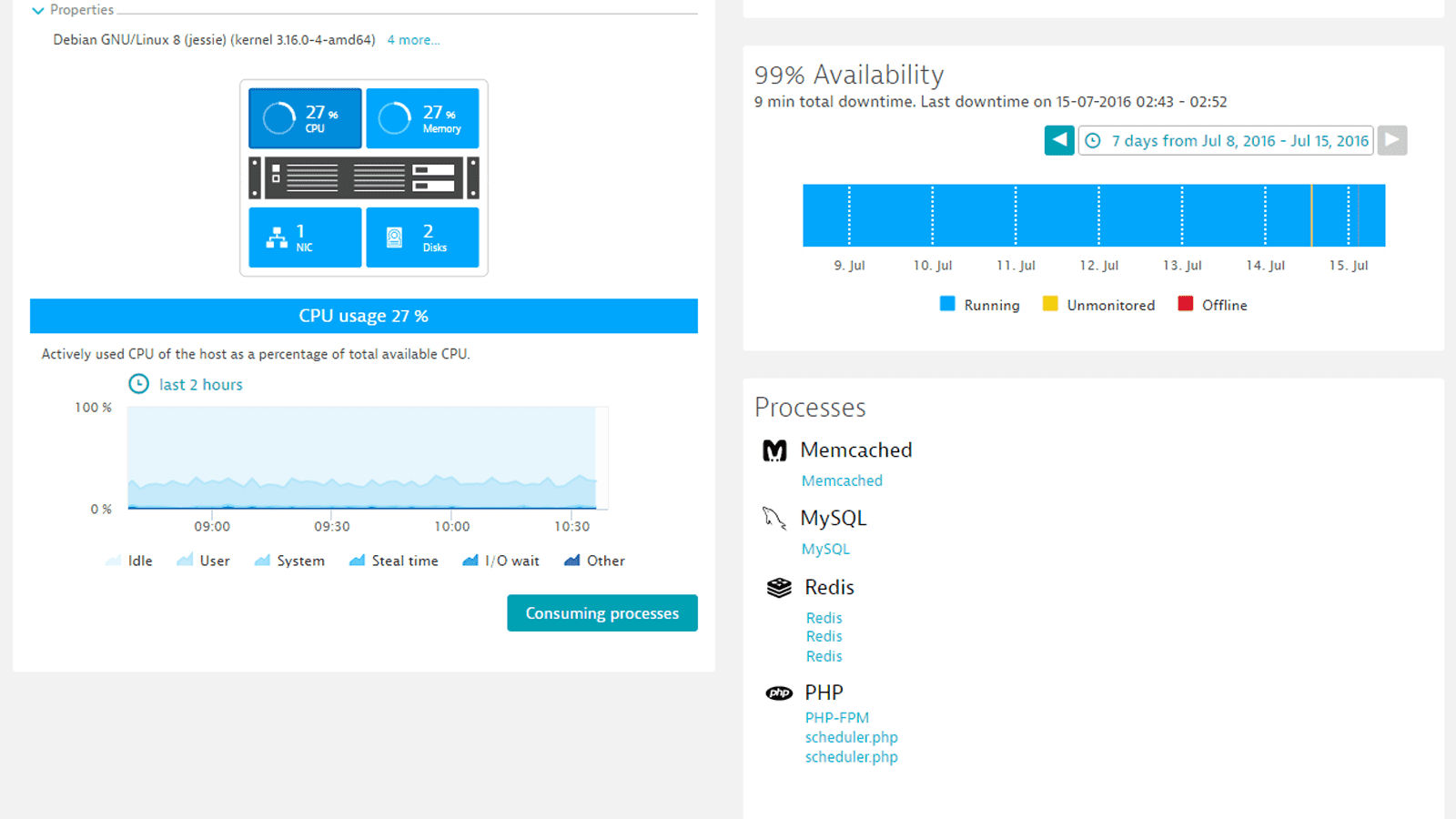Open the first scheduler.php link

point(852,737)
